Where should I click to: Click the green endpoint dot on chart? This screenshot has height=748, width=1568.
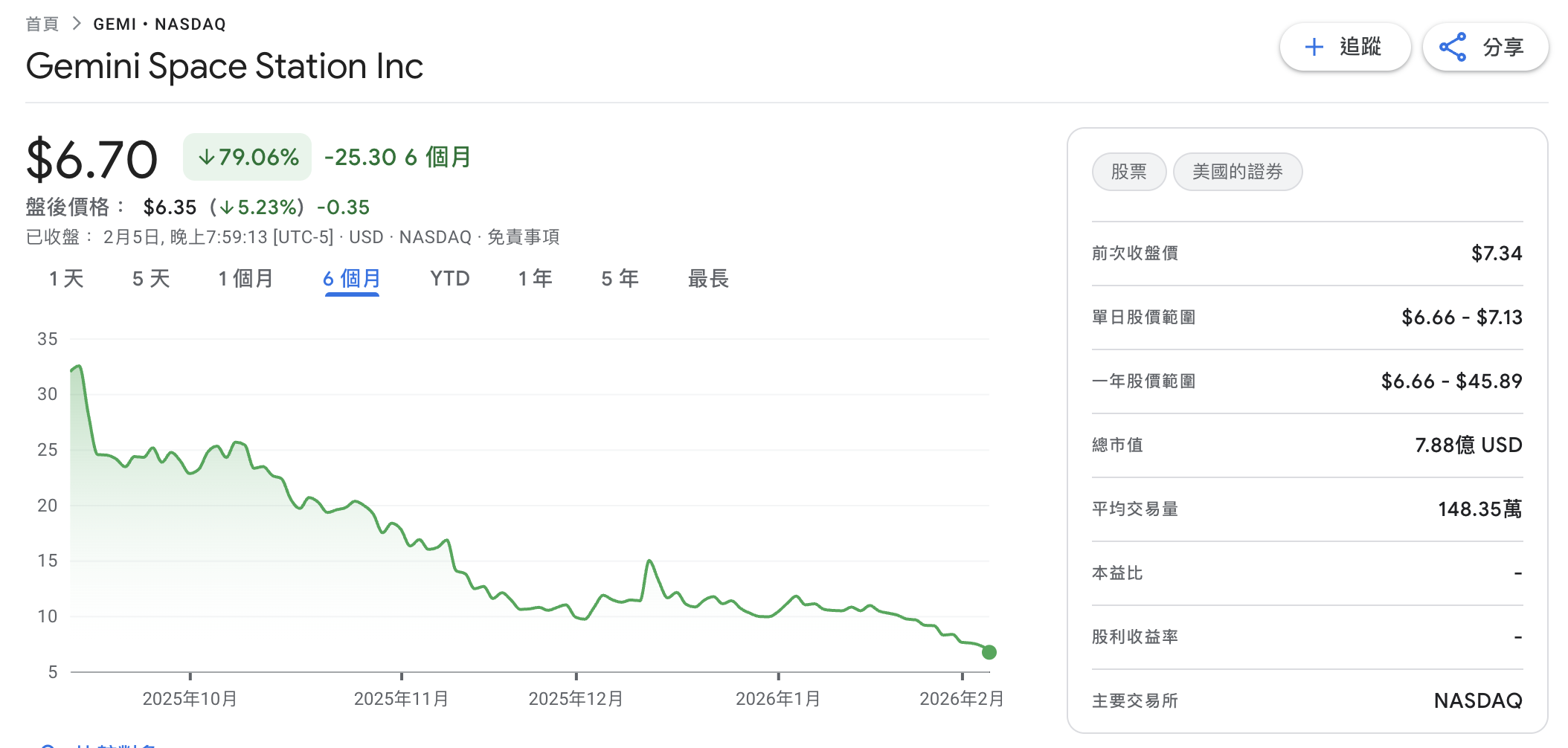click(x=989, y=652)
